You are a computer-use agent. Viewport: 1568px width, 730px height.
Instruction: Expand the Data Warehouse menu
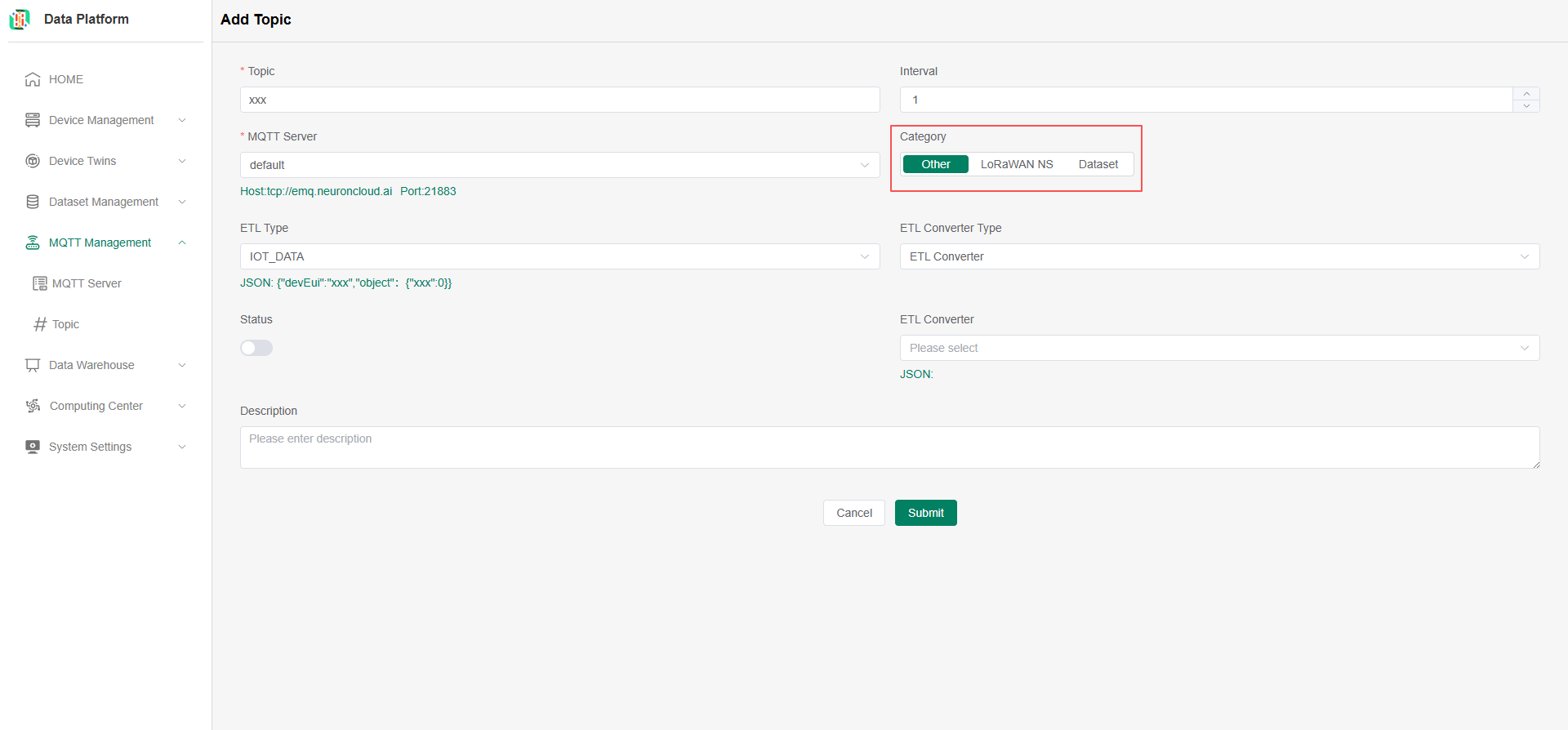click(106, 365)
